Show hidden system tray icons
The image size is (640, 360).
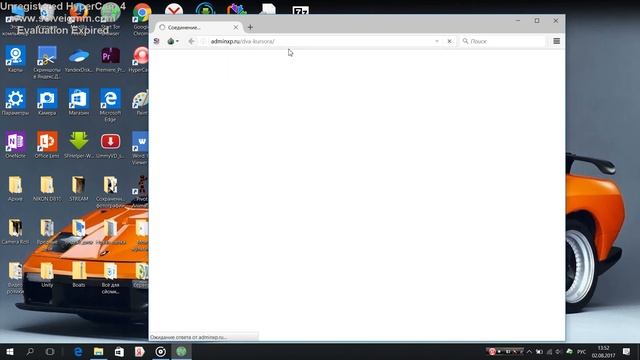(529, 351)
